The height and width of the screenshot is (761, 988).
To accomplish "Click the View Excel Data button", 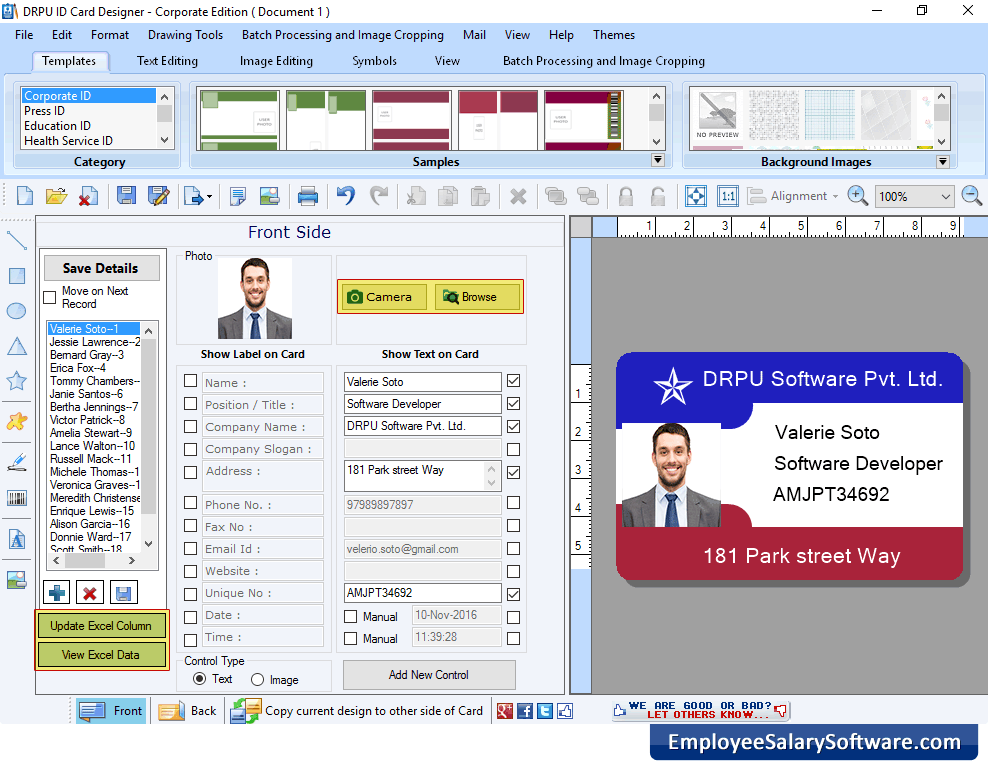I will pyautogui.click(x=101, y=655).
